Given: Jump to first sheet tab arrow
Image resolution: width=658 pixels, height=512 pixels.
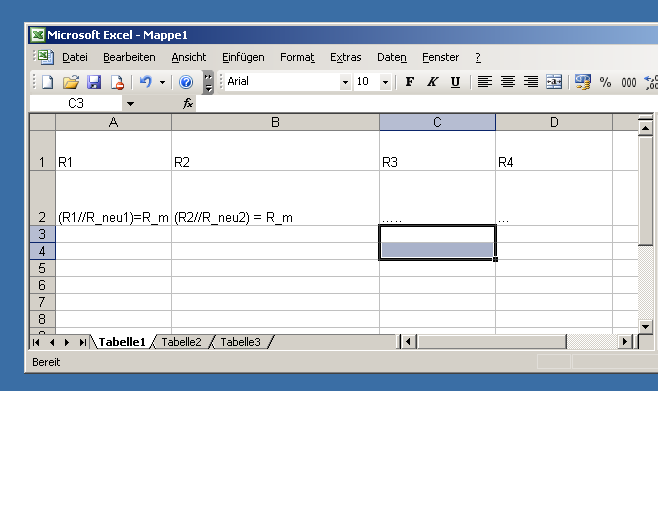Looking at the screenshot, I should pyautogui.click(x=36, y=342).
